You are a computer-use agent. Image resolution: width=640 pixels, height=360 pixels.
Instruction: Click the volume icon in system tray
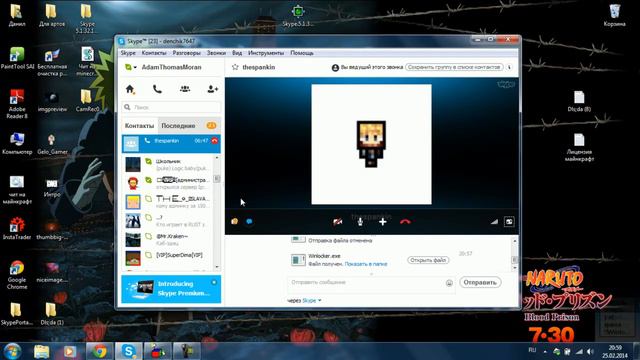click(590, 351)
